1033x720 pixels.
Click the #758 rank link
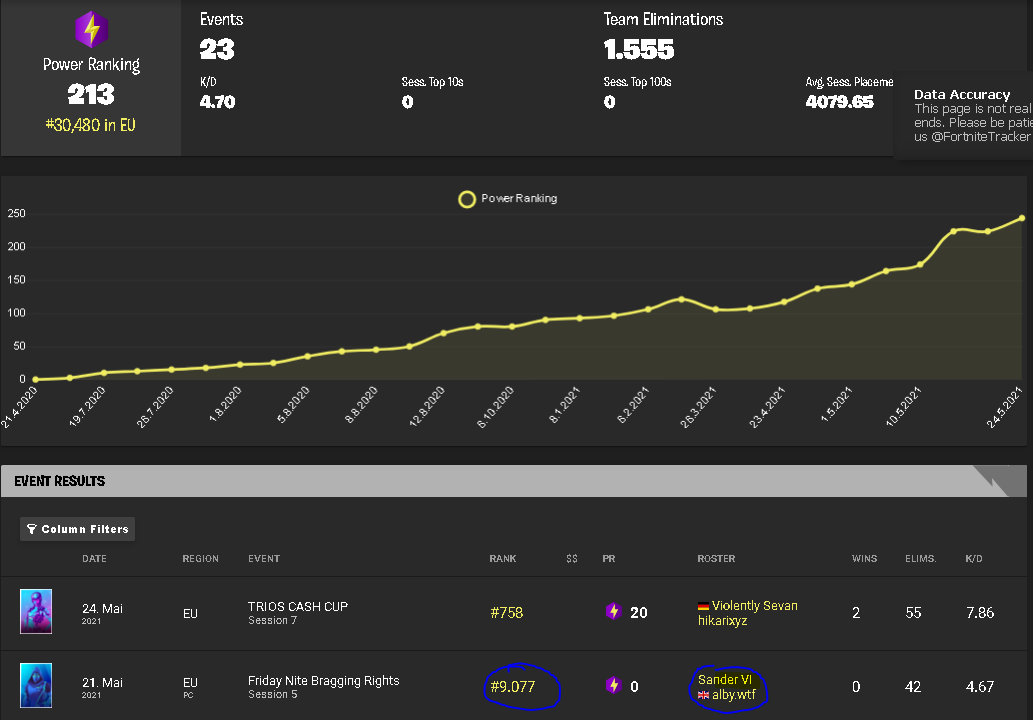pos(507,613)
